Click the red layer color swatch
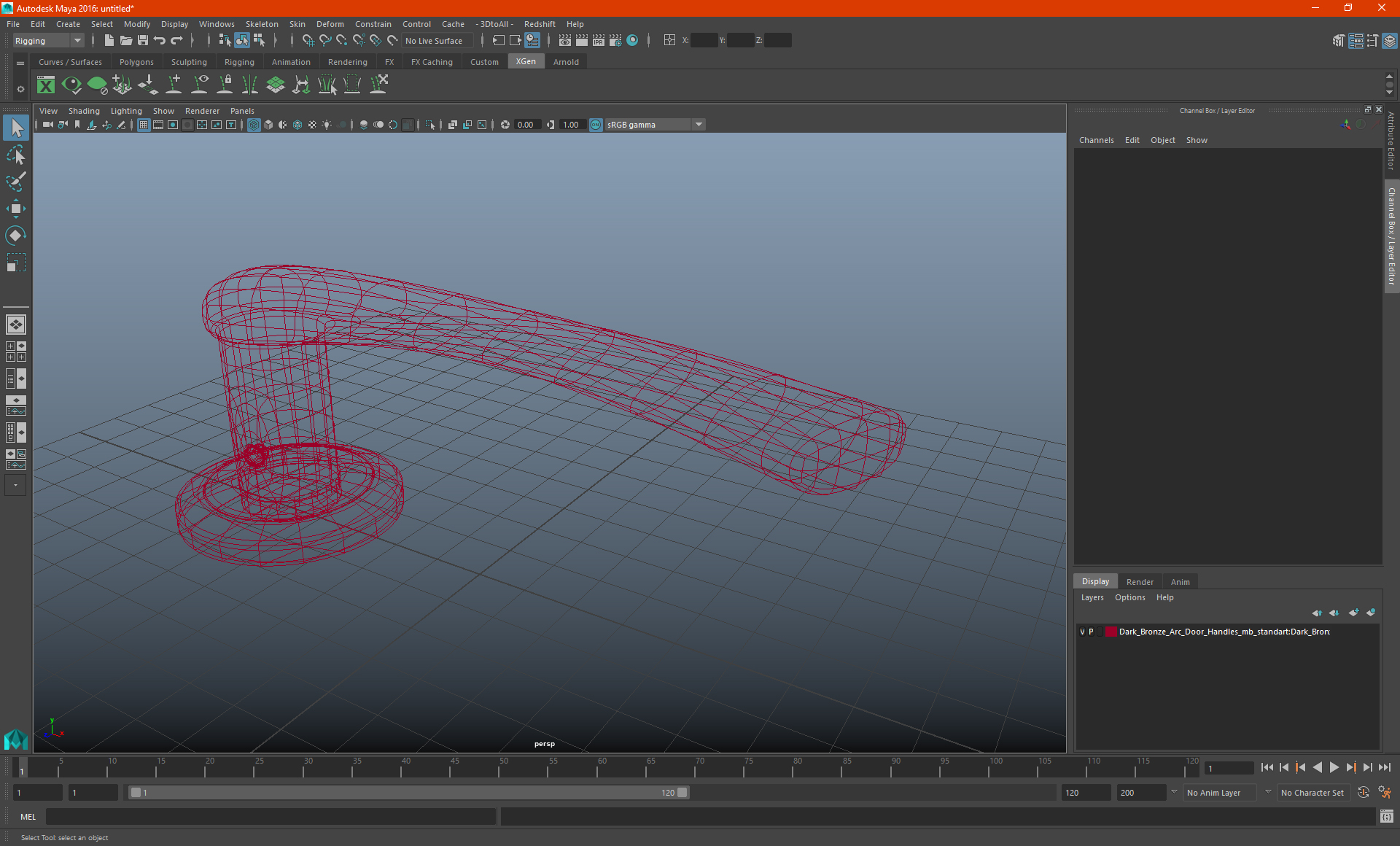Screen dimensions: 1400x846 (1111, 632)
